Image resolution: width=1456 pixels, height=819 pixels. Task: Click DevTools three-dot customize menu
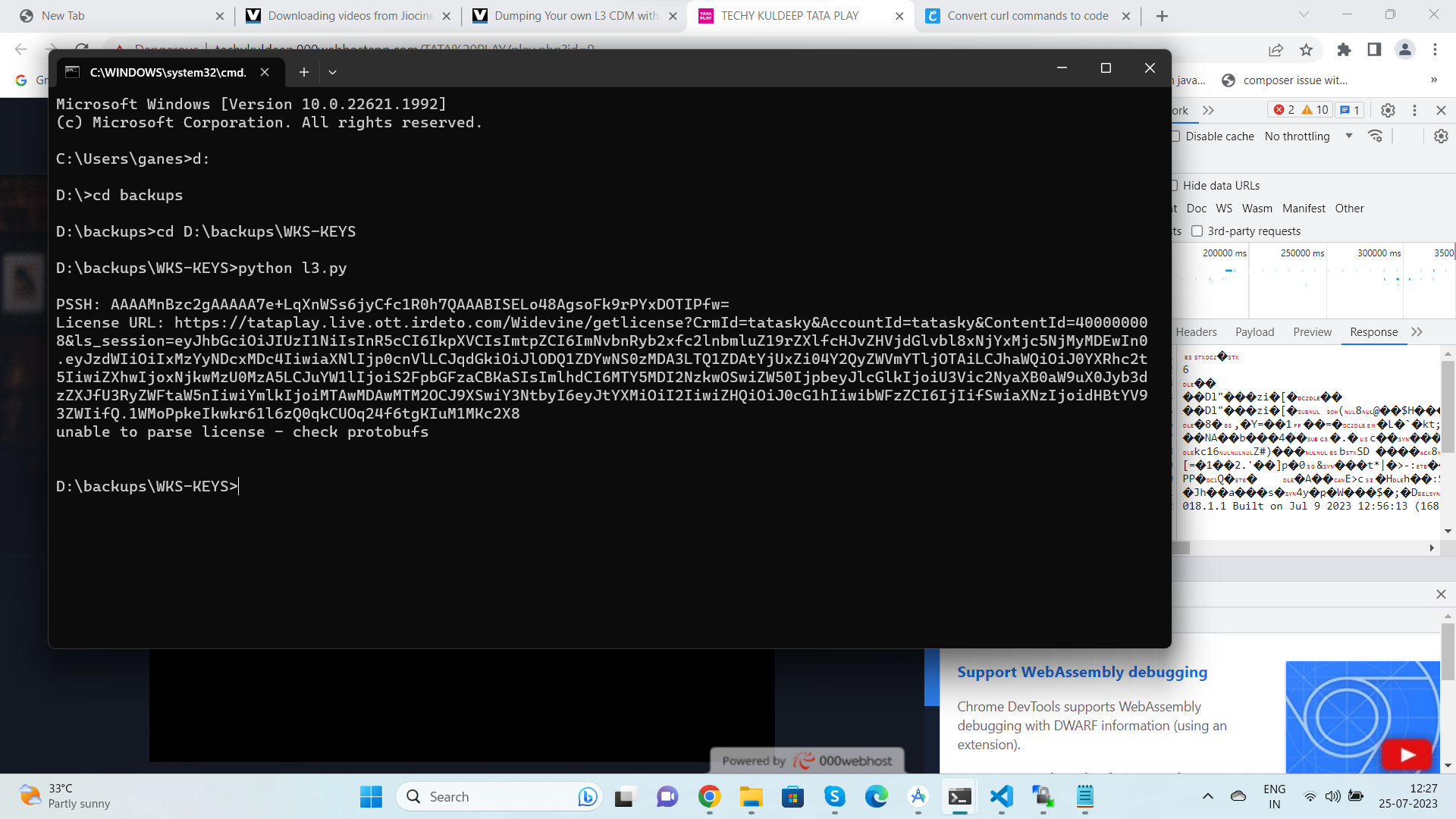pyautogui.click(x=1414, y=110)
